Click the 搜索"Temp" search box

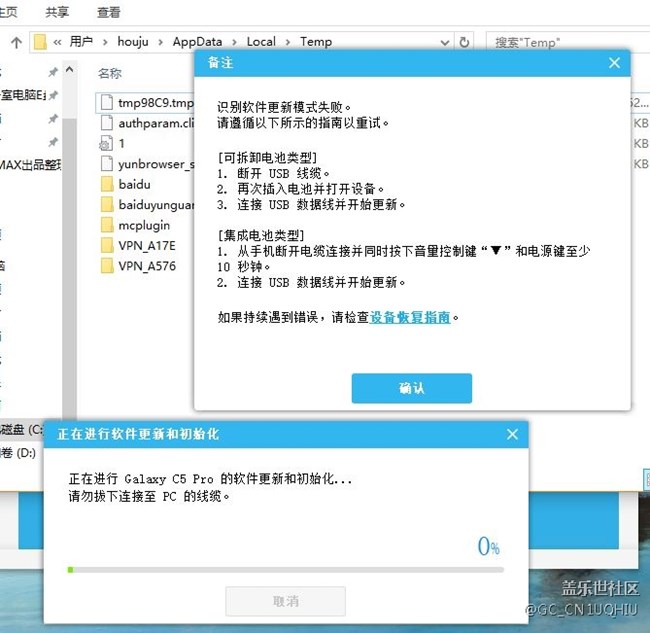pyautogui.click(x=568, y=42)
